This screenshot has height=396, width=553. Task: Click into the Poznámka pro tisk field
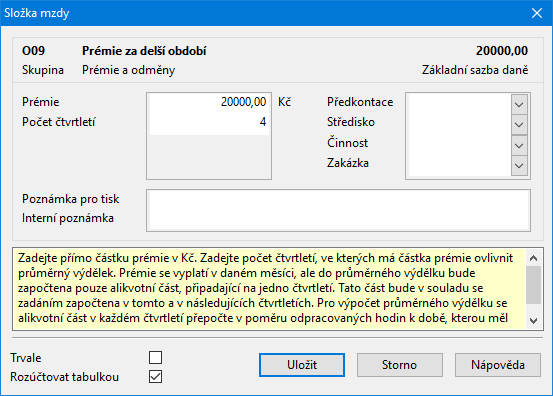coord(338,200)
